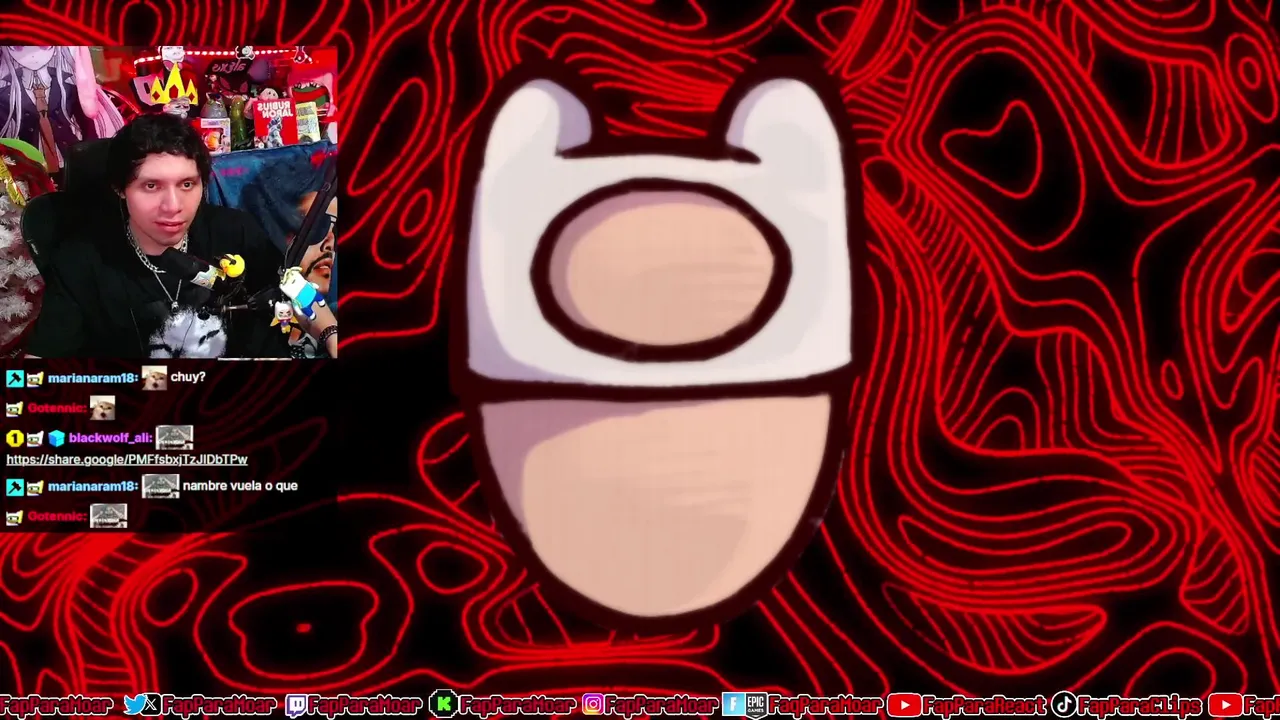1280x720 pixels.
Task: Click the streamer webcam feed
Action: [x=168, y=202]
